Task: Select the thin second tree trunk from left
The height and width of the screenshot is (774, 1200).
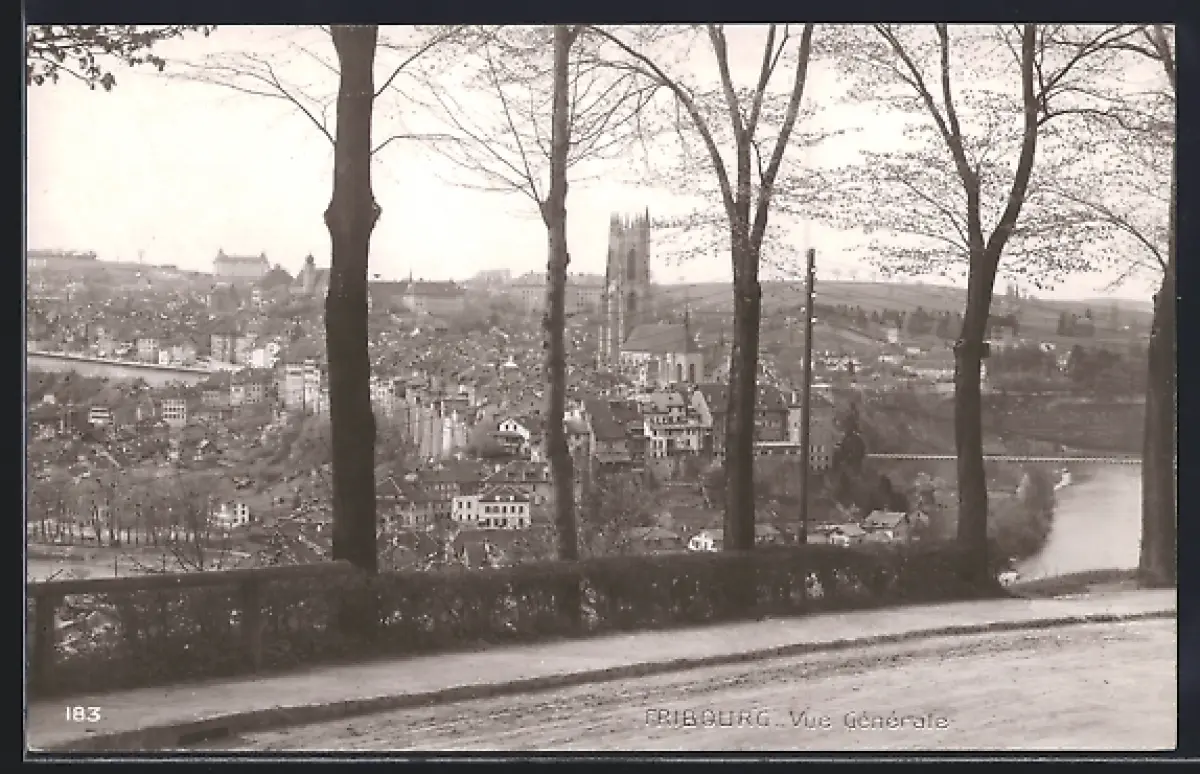Action: pos(559,300)
